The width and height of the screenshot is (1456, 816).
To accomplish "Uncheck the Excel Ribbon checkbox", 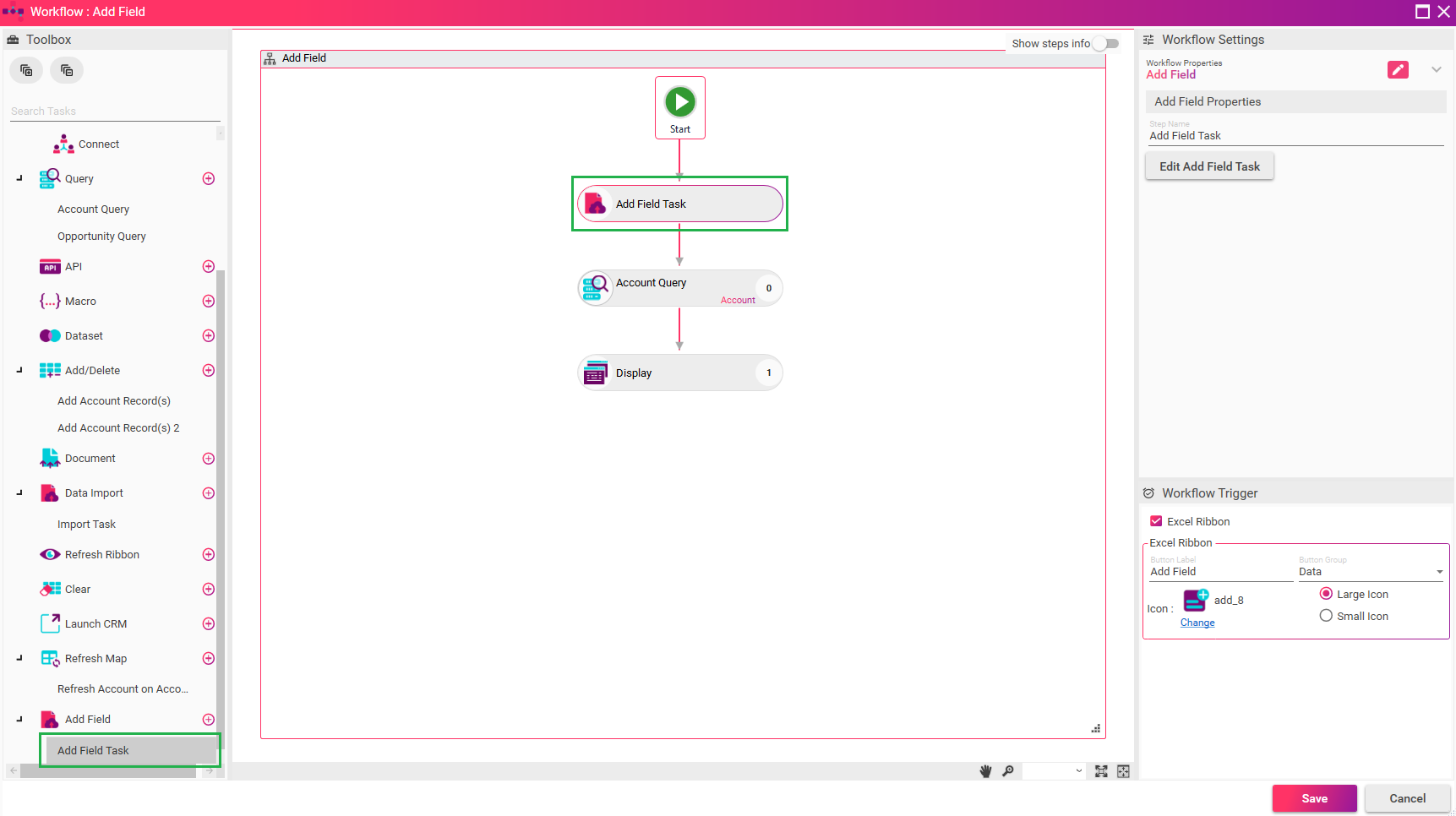I will click(1156, 521).
